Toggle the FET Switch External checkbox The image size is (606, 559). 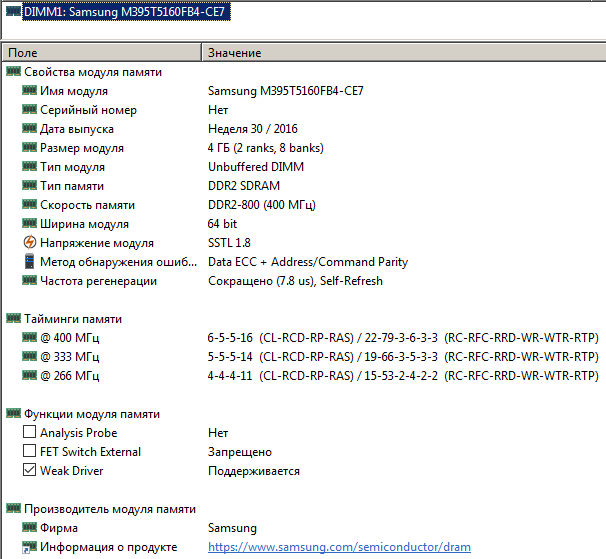click(x=29, y=452)
